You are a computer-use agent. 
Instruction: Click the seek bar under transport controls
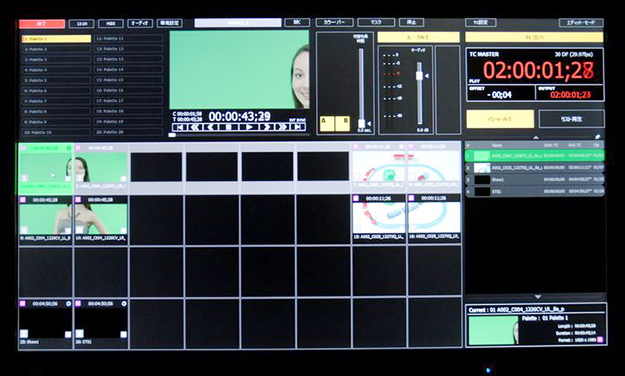(239, 135)
